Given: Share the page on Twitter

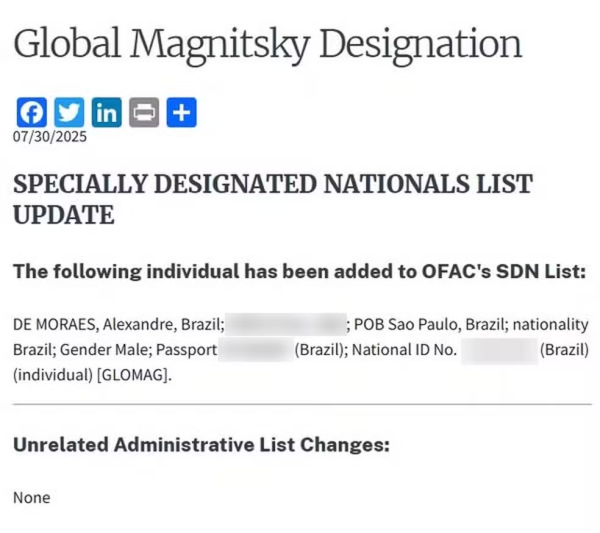Looking at the screenshot, I should click(69, 113).
